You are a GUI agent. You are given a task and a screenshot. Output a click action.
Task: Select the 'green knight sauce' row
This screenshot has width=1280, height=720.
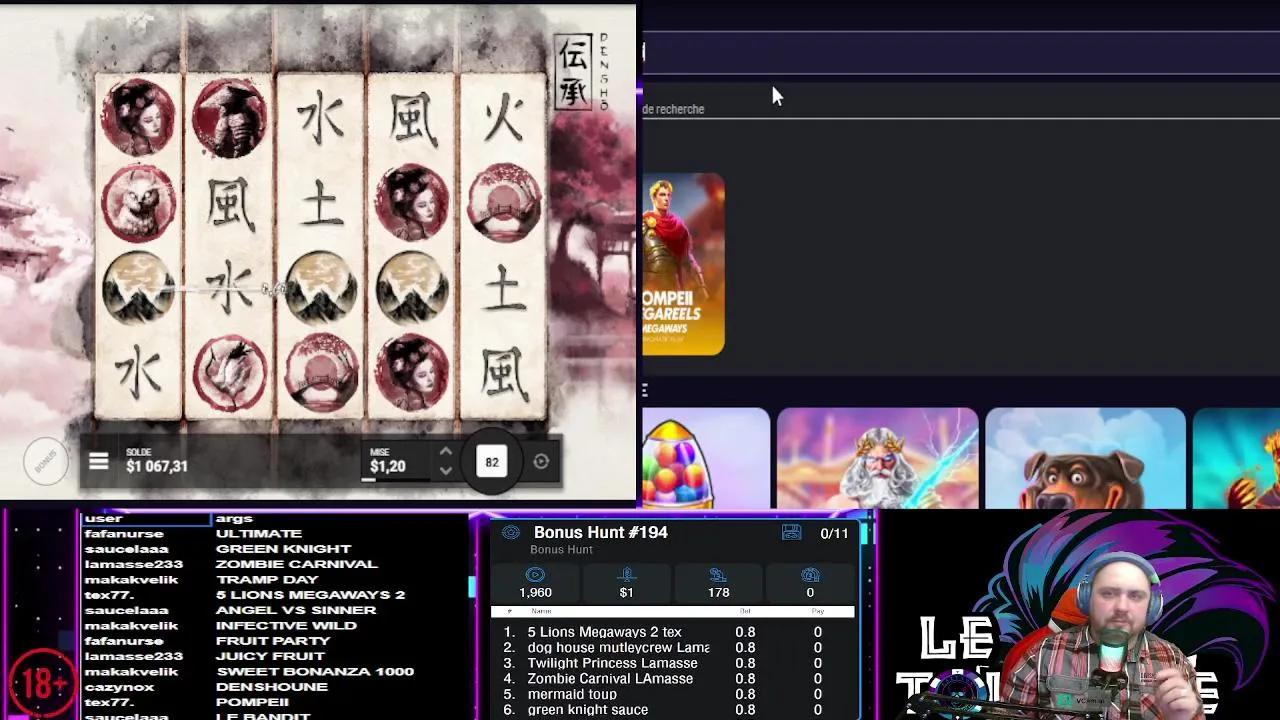pos(672,710)
